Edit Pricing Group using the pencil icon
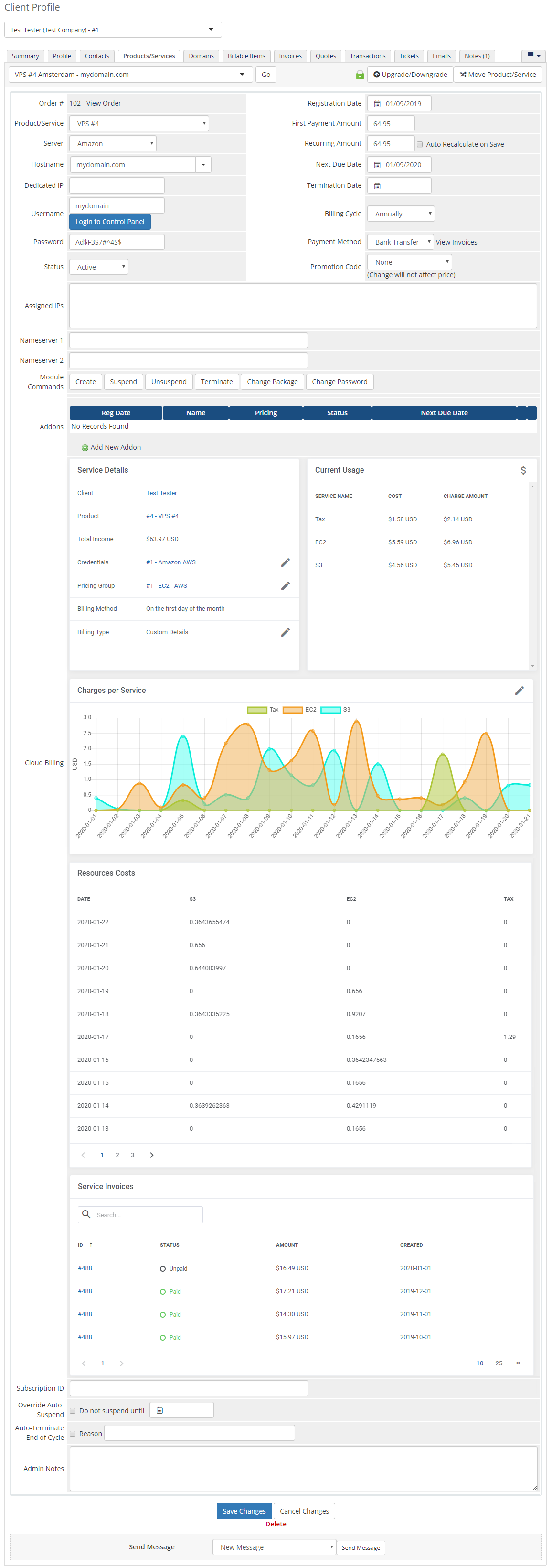This screenshot has height=1568, width=552. coord(285,586)
